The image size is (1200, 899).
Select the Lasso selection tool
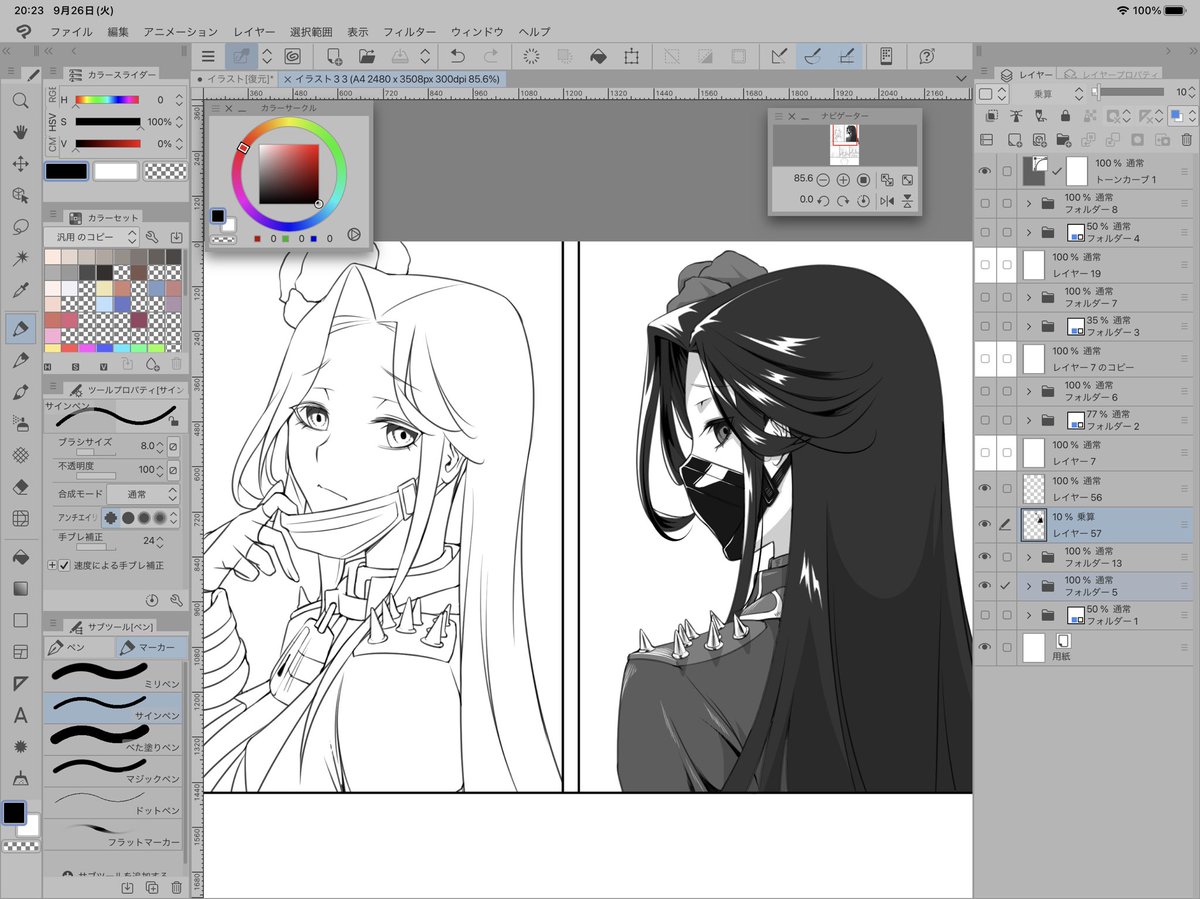click(x=20, y=227)
